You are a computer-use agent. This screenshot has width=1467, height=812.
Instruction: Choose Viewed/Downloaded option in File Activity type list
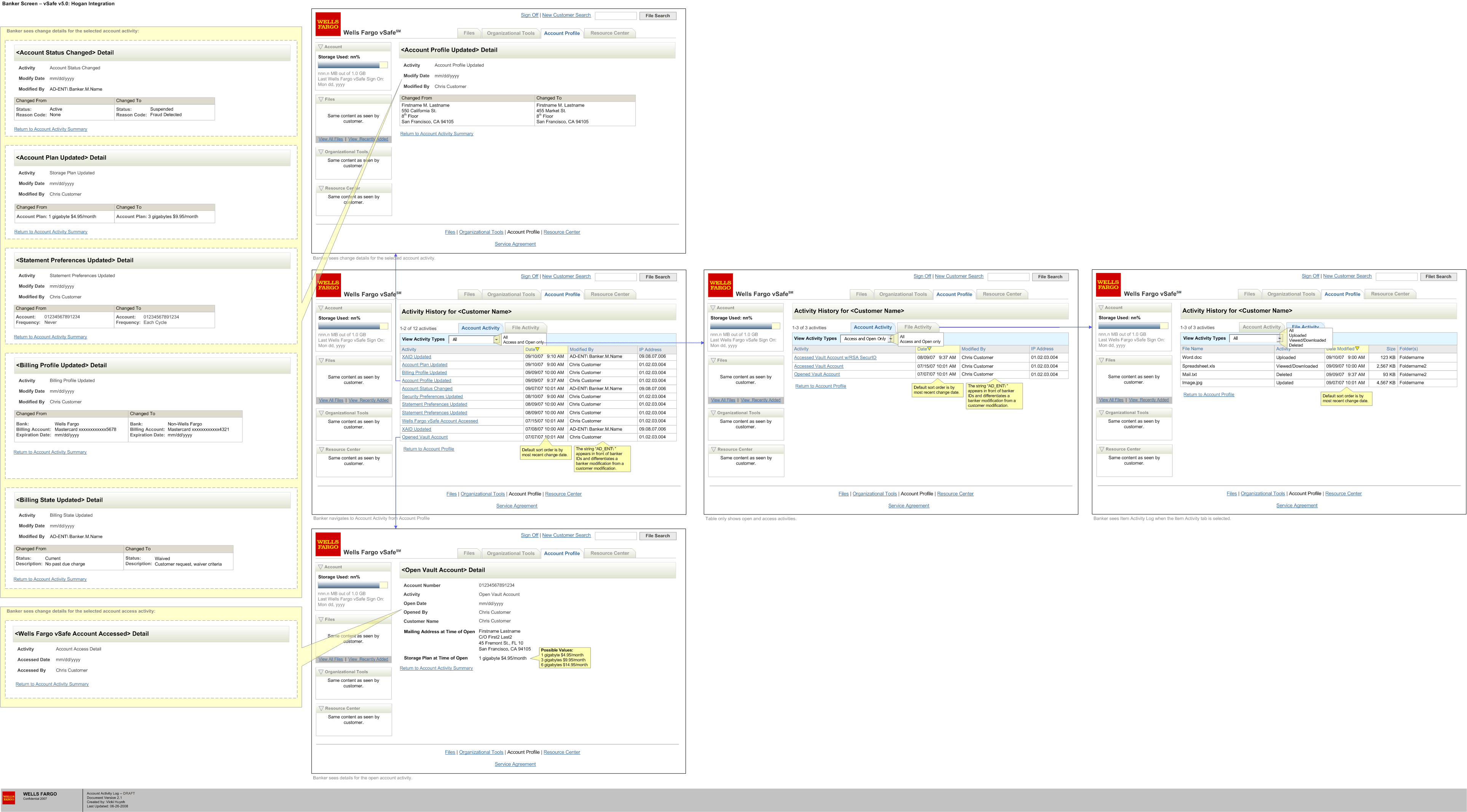point(1307,340)
